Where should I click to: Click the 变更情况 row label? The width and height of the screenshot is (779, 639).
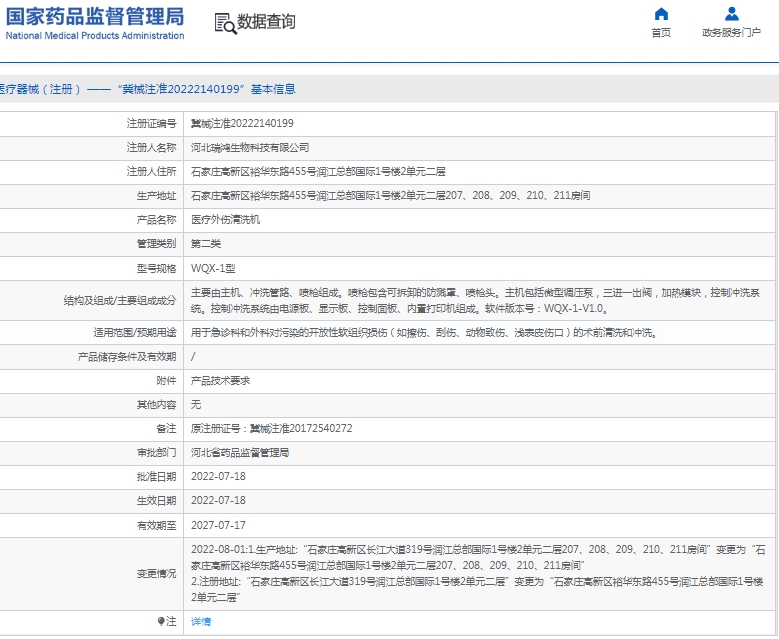click(x=156, y=573)
